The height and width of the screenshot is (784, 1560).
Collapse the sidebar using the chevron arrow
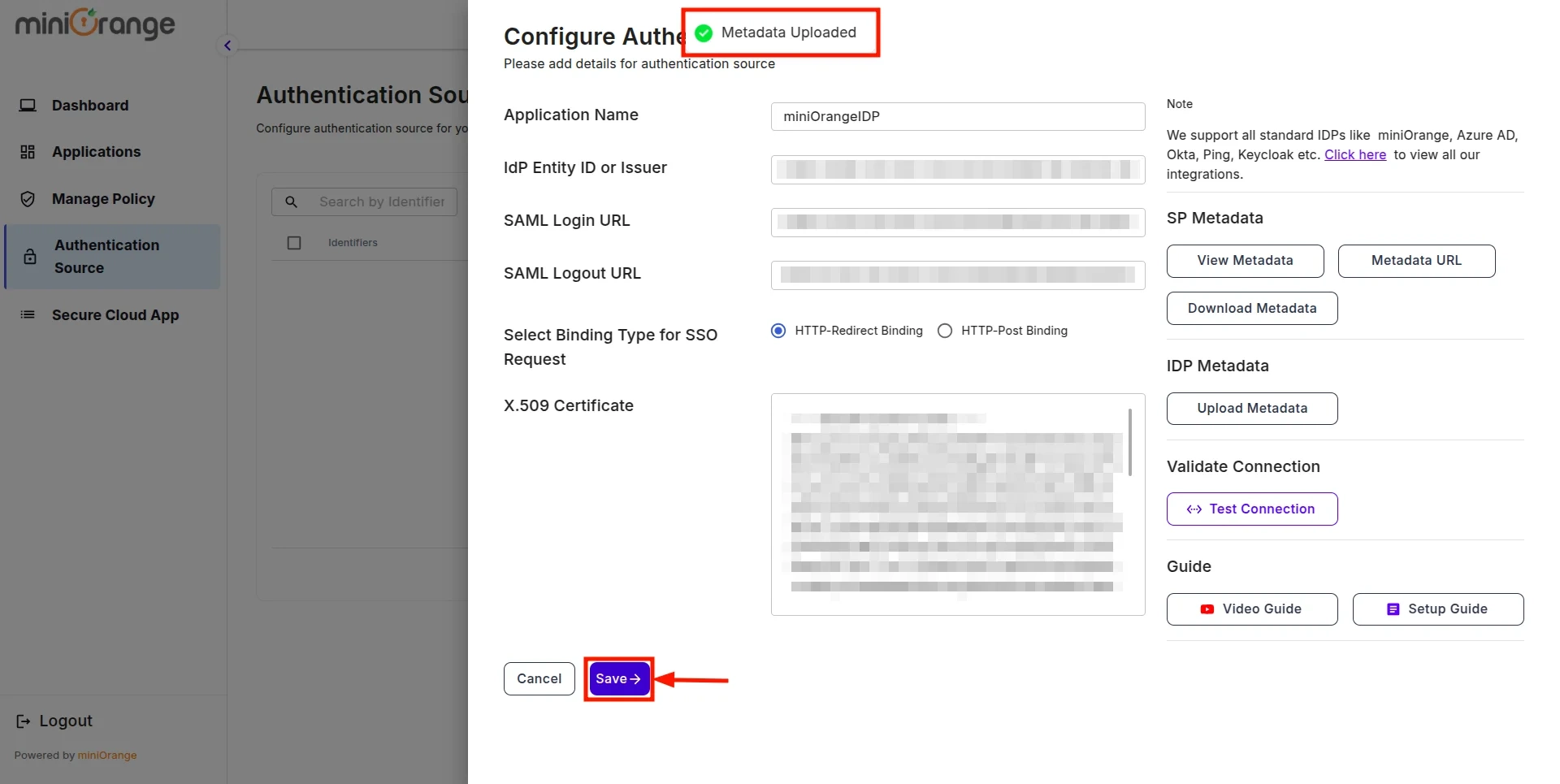pyautogui.click(x=227, y=45)
